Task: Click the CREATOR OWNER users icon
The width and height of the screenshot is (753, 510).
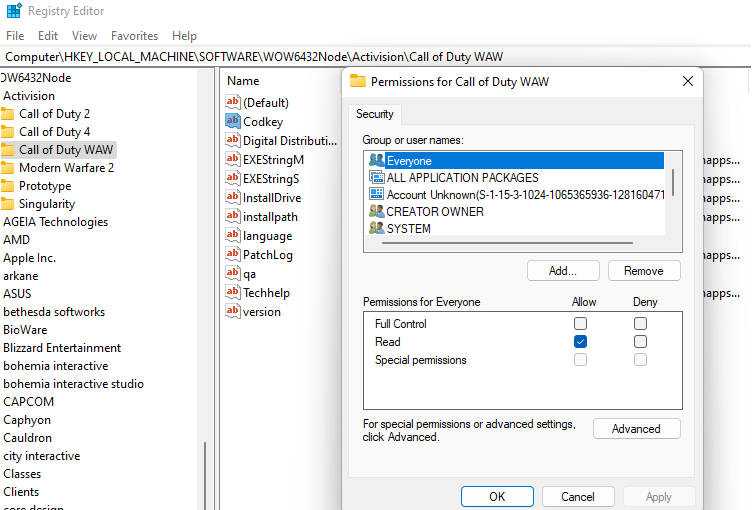Action: (x=376, y=211)
